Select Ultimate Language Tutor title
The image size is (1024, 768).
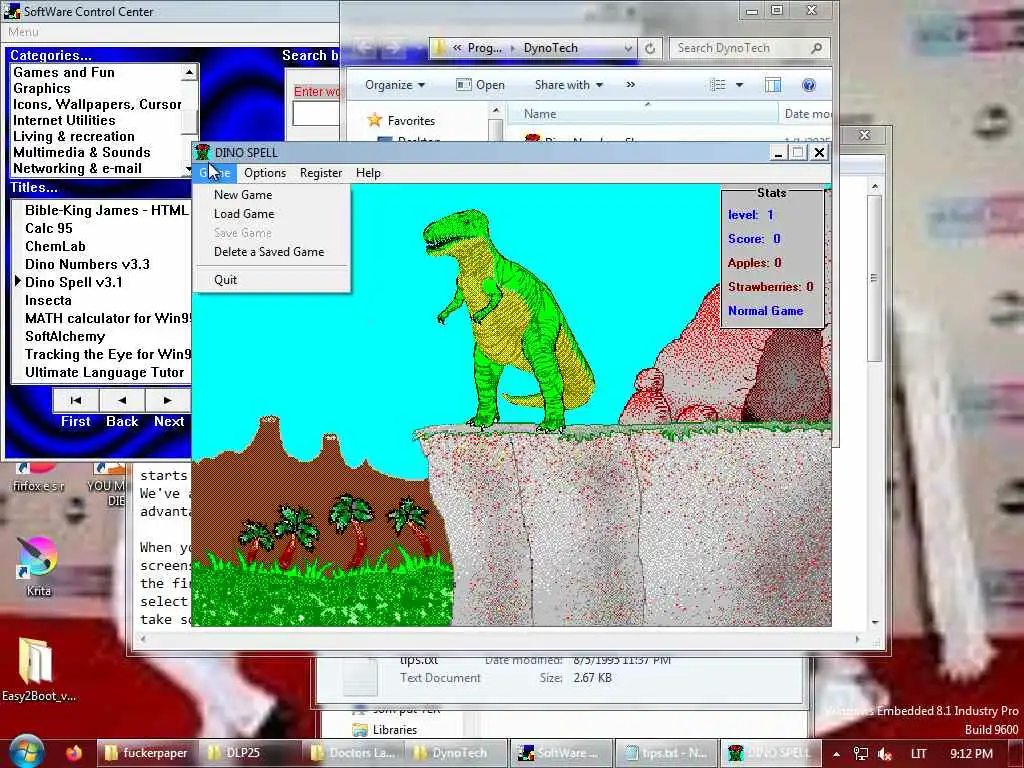point(104,372)
